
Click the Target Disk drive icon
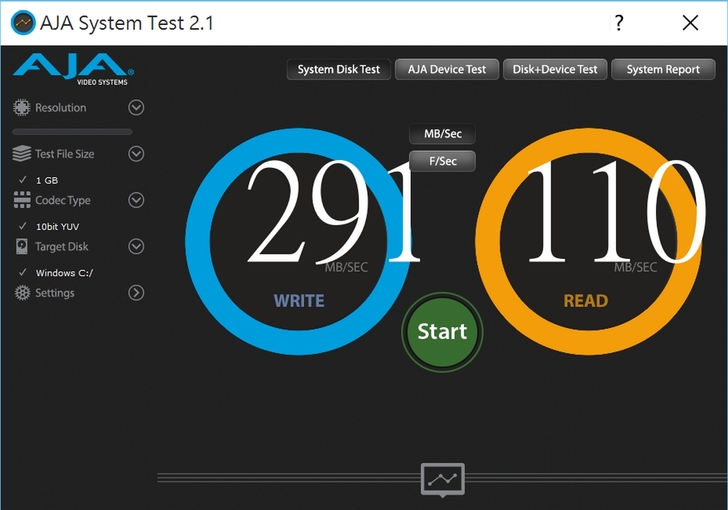(21, 247)
